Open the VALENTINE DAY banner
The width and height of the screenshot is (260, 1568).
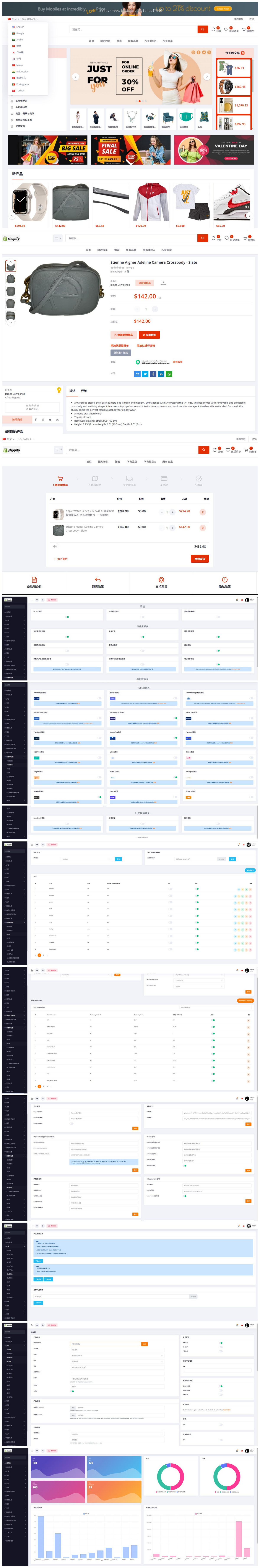click(x=214, y=150)
